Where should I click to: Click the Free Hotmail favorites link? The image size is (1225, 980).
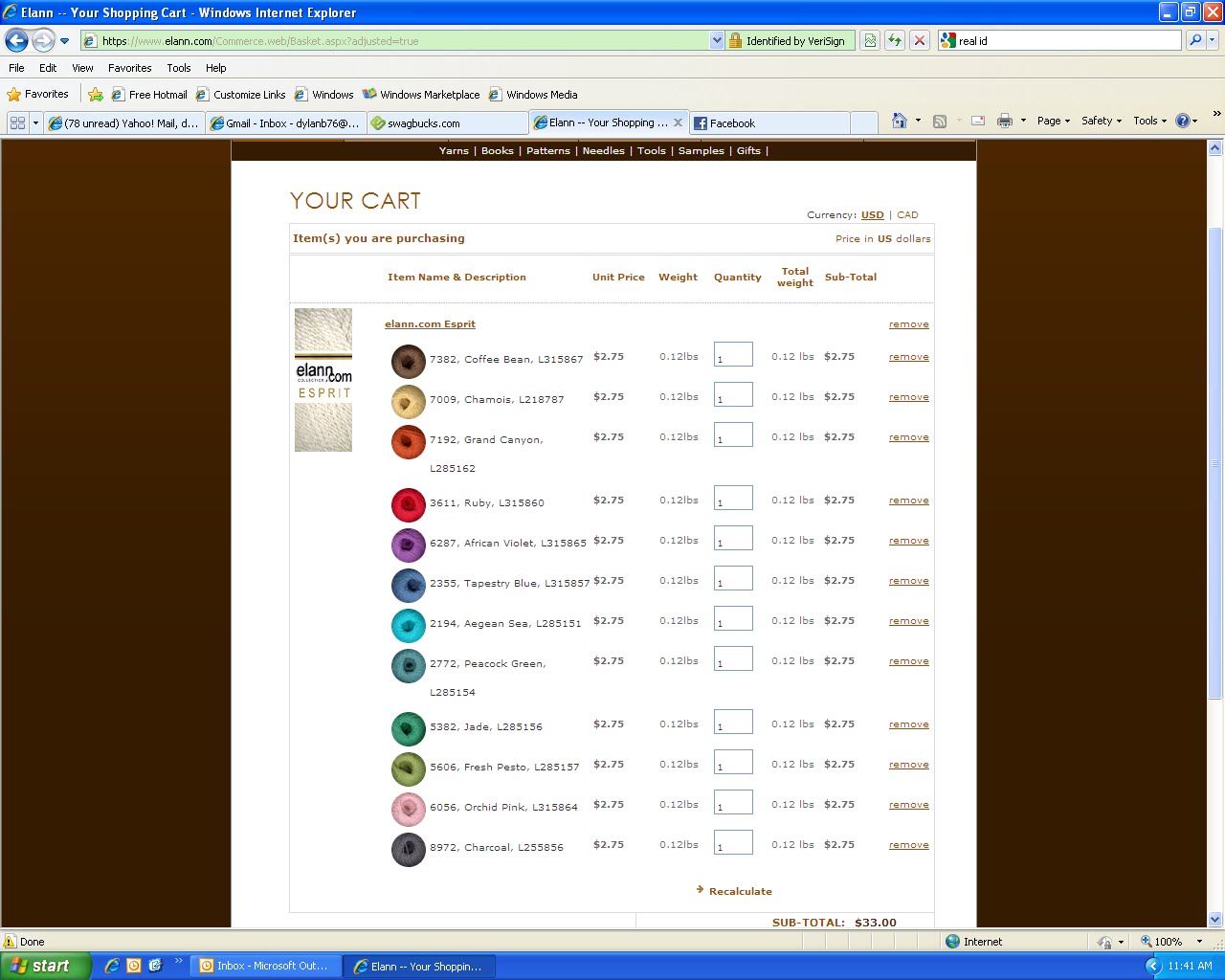click(149, 94)
